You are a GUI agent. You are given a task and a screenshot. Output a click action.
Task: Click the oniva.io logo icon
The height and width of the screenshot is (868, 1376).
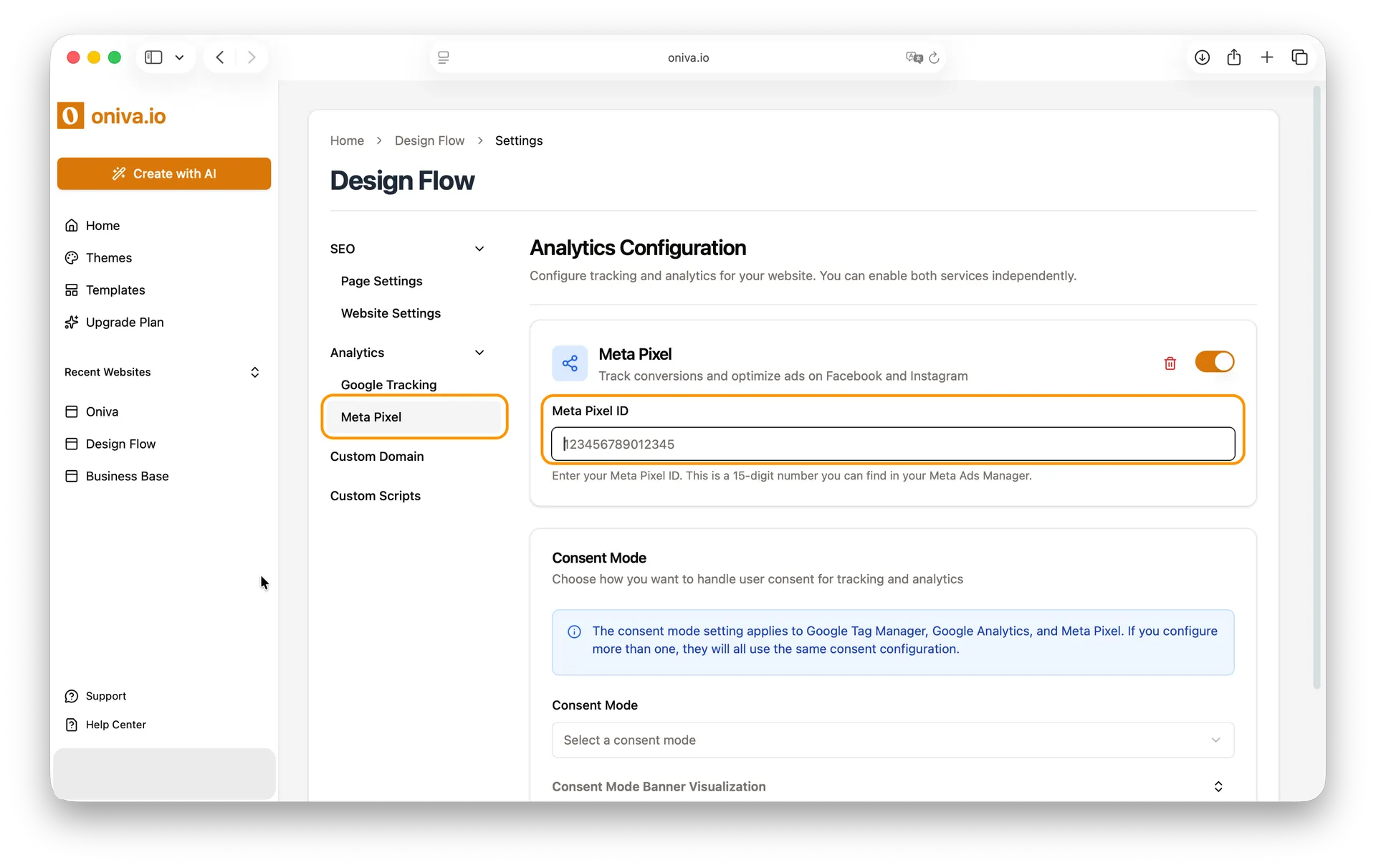click(70, 115)
